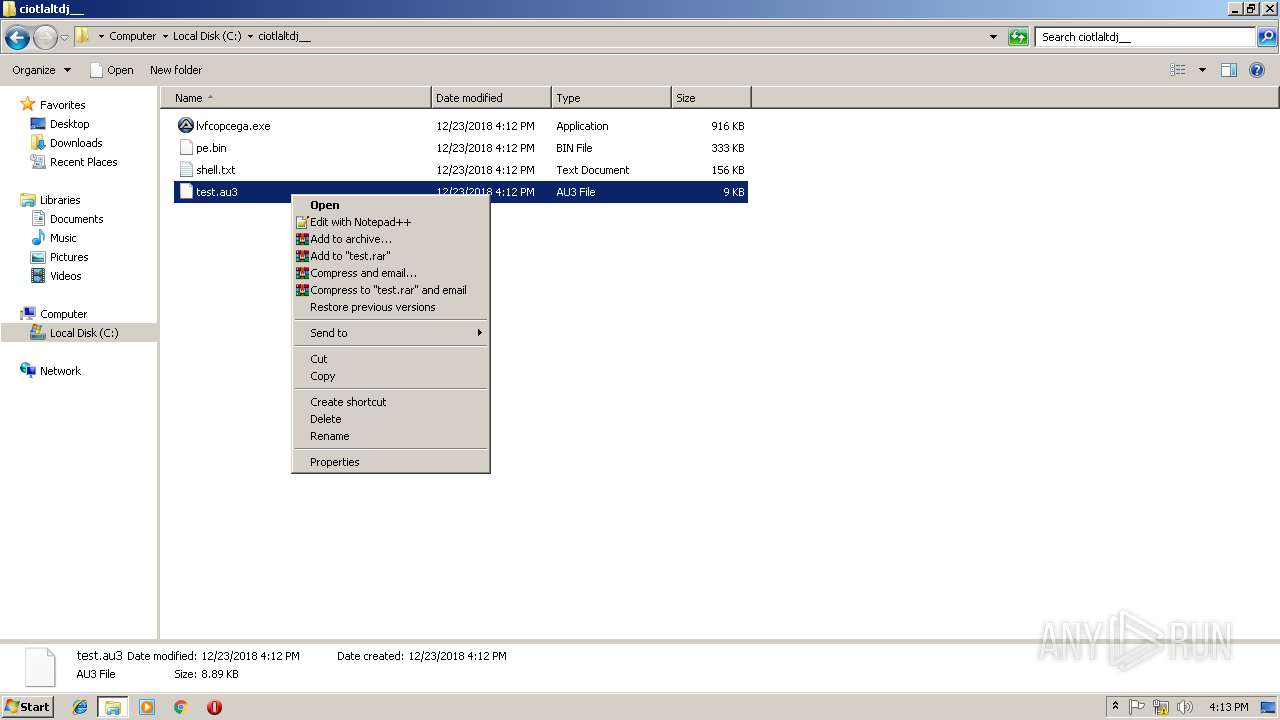1280x720 pixels.
Task: Click the 4:13 PM clock
Action: click(x=1228, y=707)
